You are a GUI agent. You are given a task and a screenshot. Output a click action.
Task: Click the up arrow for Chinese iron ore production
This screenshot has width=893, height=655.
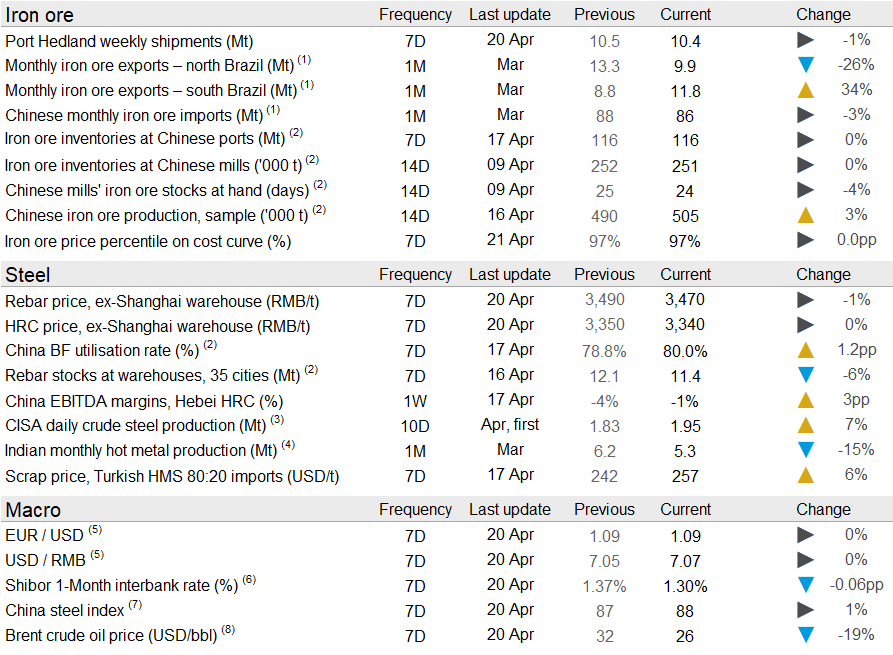pyautogui.click(x=805, y=215)
